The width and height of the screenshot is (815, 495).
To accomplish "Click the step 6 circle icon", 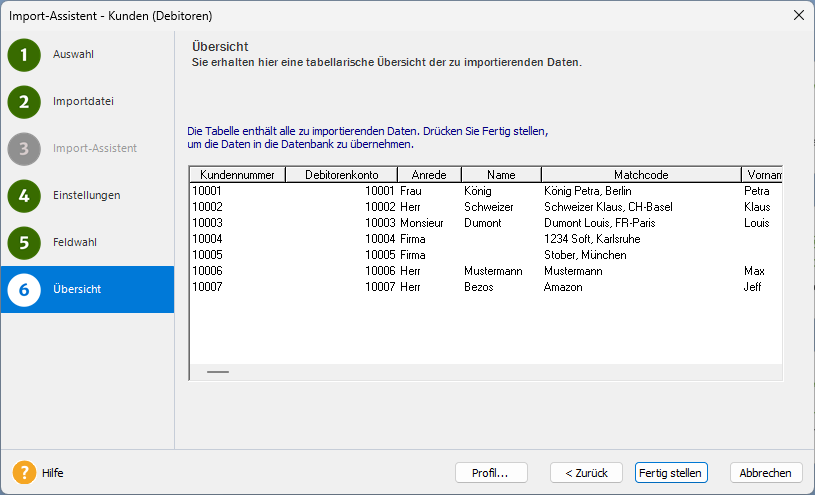I will pyautogui.click(x=24, y=290).
